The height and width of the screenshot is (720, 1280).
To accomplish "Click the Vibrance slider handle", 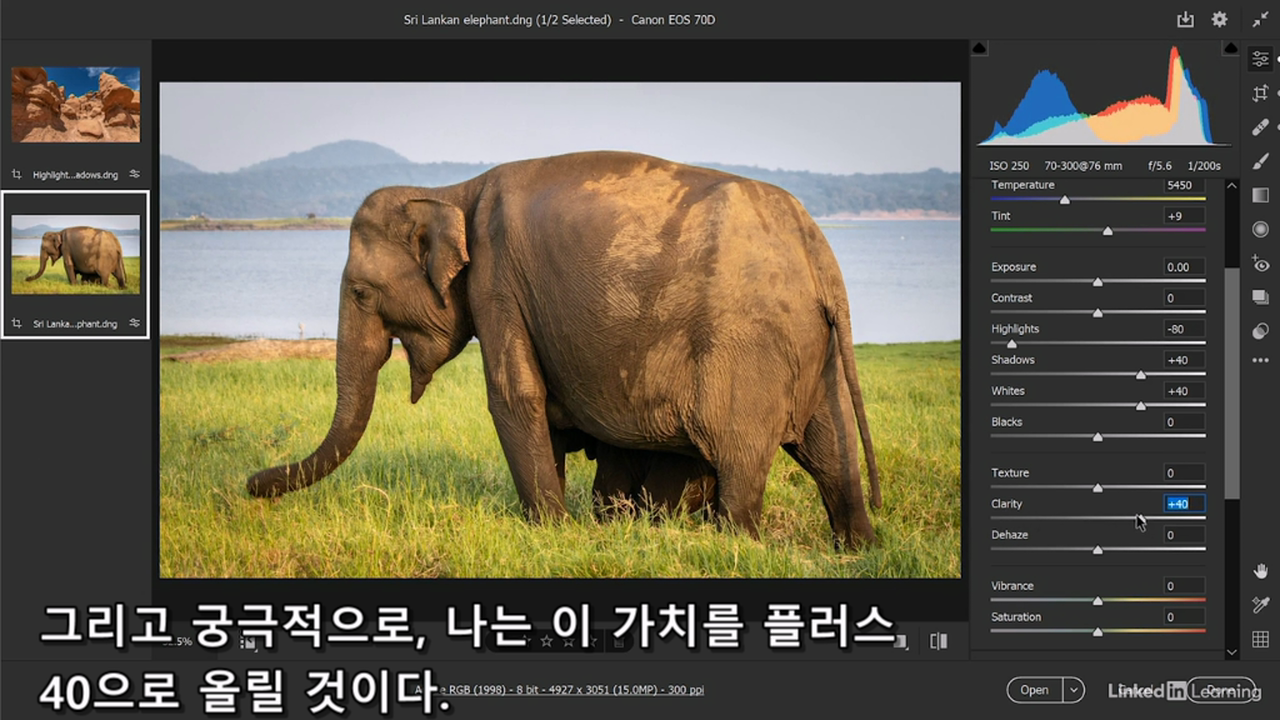I will 1098,601.
